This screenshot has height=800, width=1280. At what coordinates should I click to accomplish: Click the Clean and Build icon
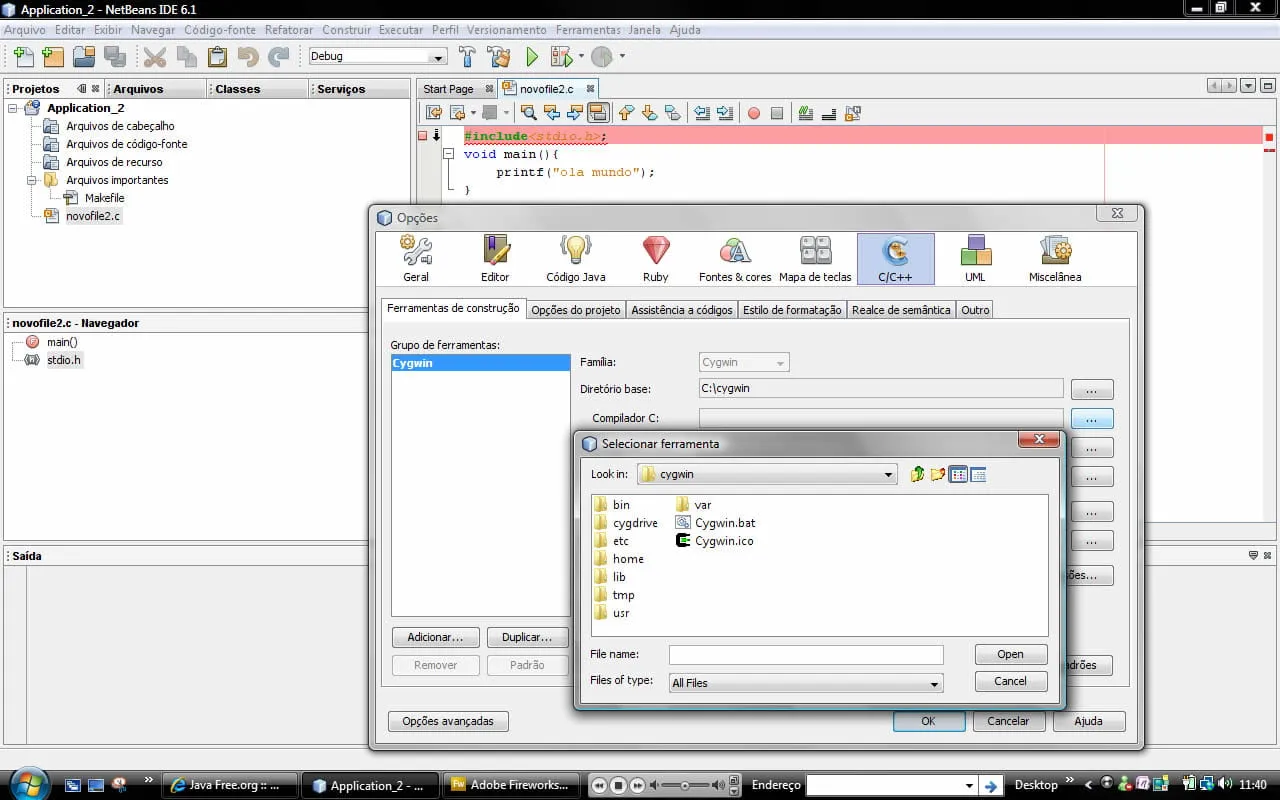tap(498, 56)
